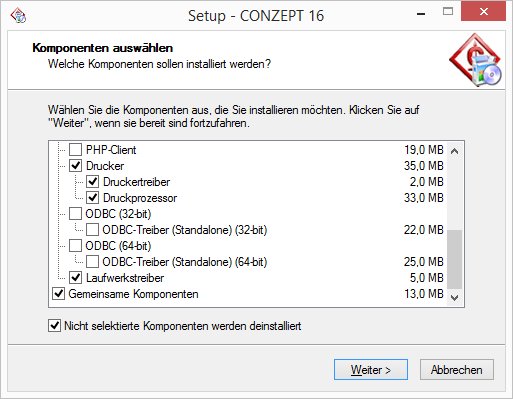The width and height of the screenshot is (513, 399).
Task: Click the CONZEPT 16 title bar icon
Action: click(18, 15)
